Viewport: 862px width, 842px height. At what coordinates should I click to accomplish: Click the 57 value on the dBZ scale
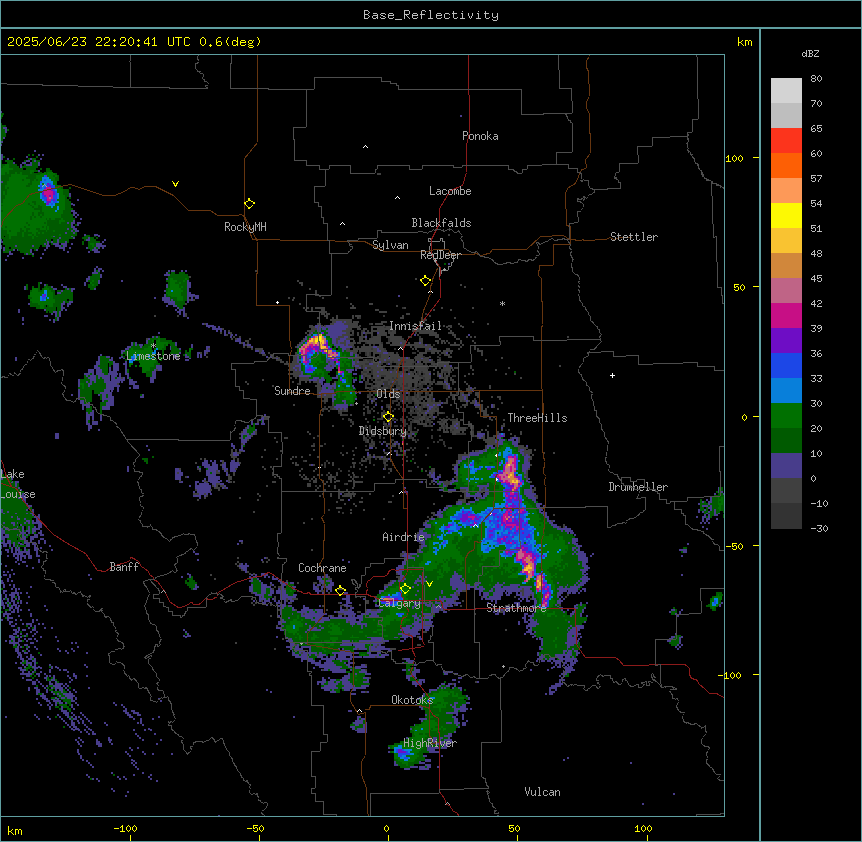(816, 178)
